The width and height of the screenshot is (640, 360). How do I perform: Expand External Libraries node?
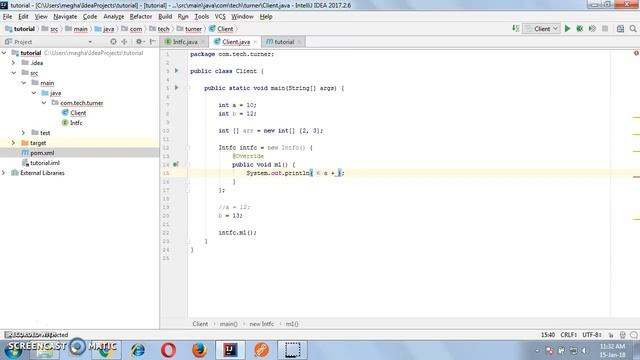(x=4, y=173)
